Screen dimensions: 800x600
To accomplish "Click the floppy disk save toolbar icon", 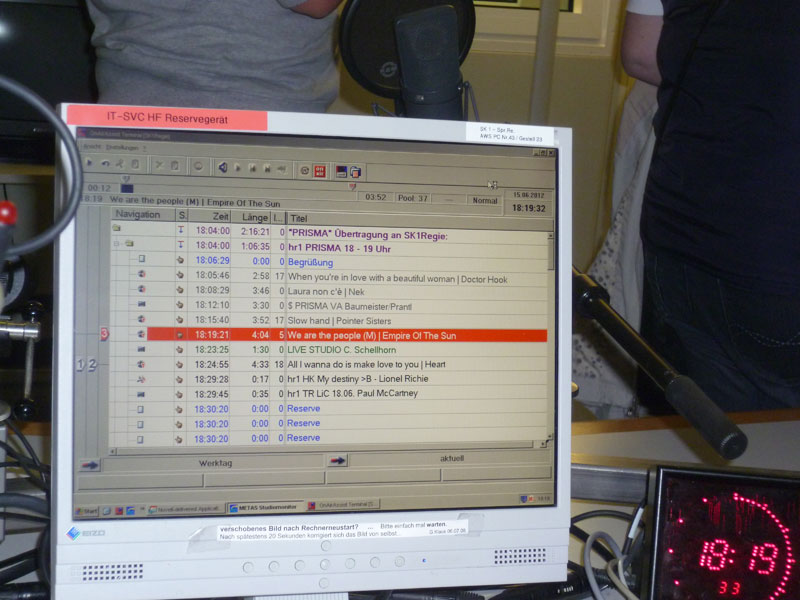I will coord(341,171).
